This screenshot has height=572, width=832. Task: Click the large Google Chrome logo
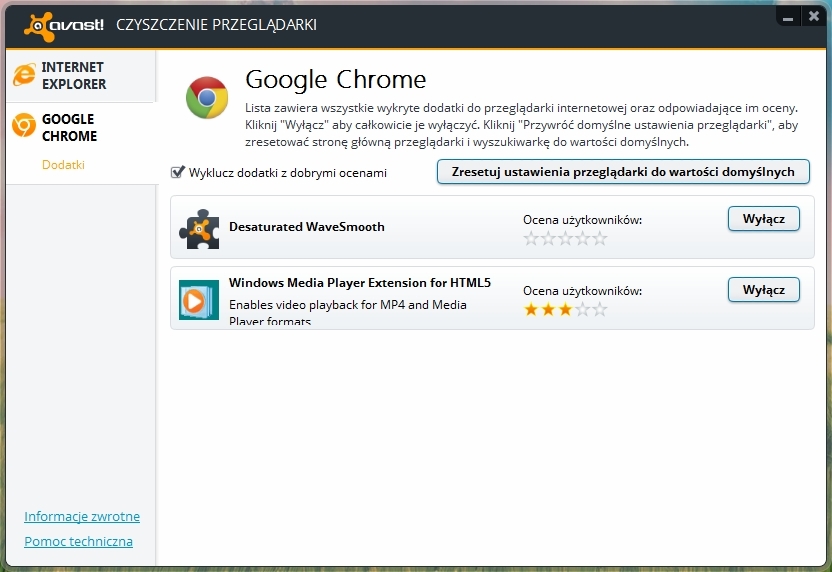click(207, 98)
